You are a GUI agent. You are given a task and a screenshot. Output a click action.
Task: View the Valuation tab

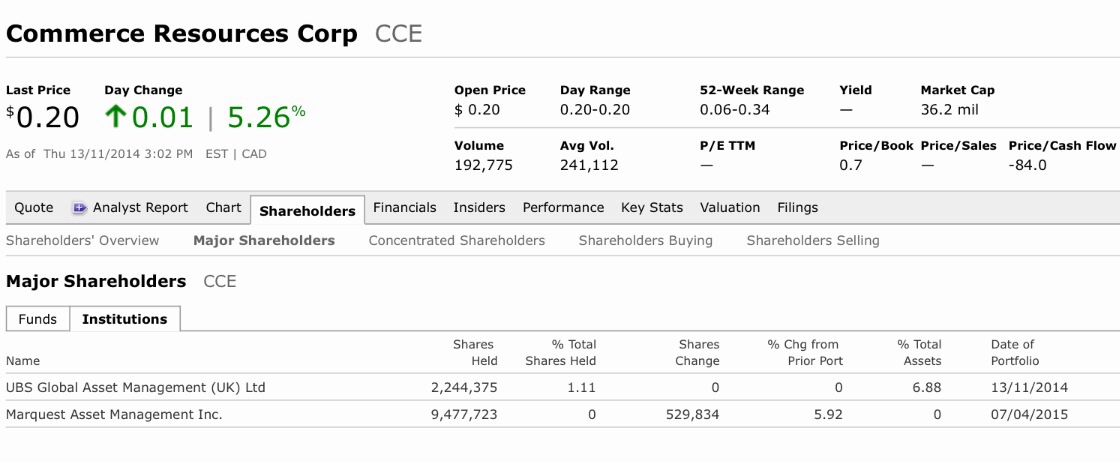point(730,208)
